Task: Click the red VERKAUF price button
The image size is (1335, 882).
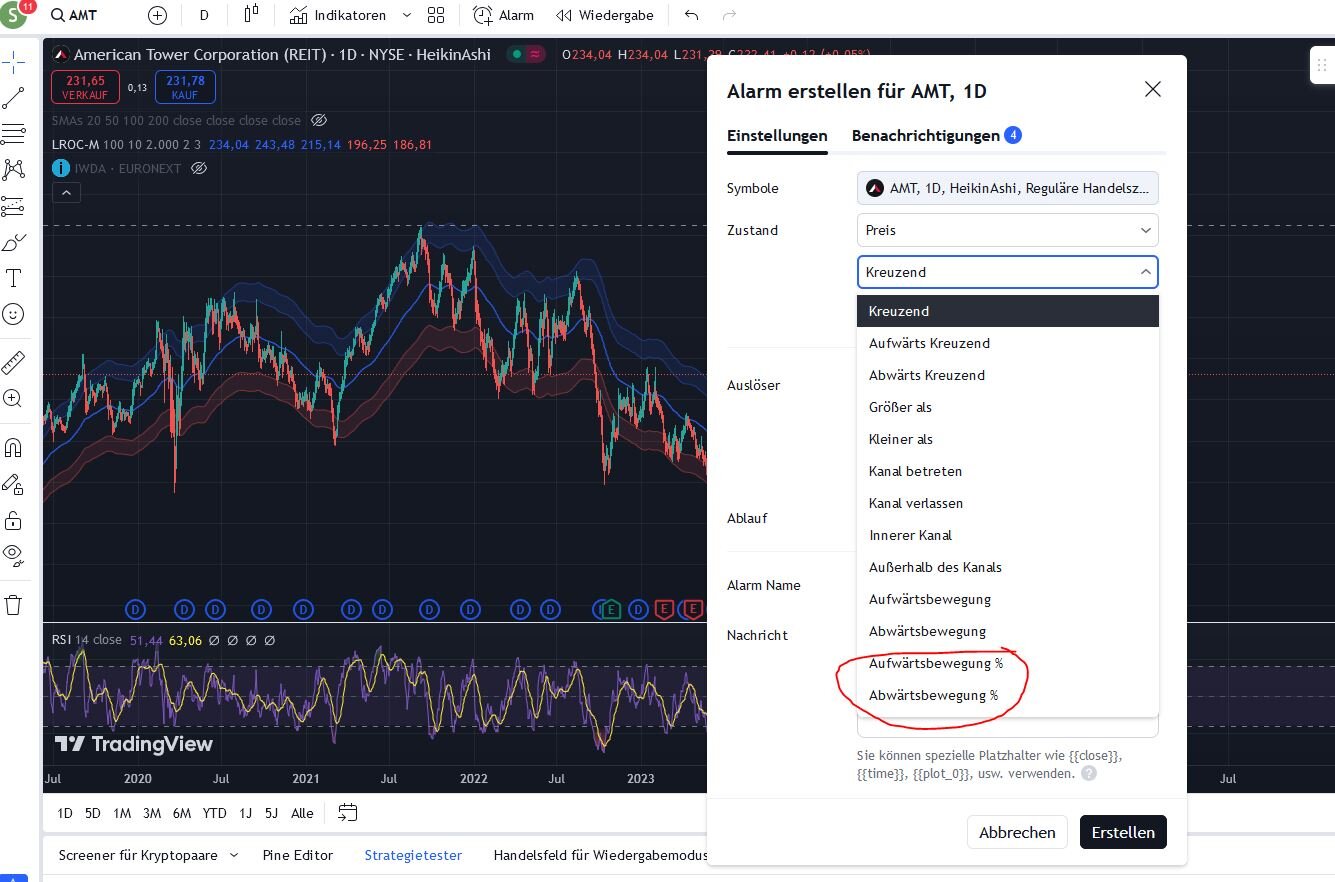Action: click(x=85, y=87)
